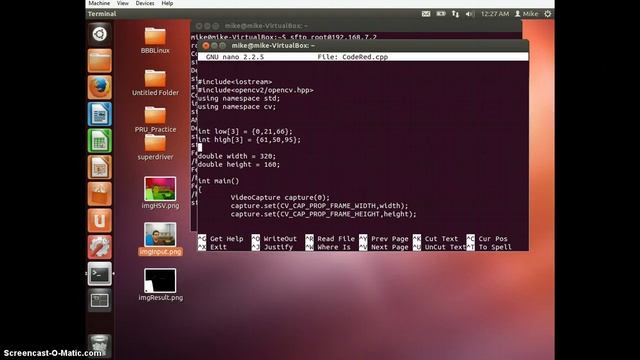The width and height of the screenshot is (640, 360).
Task: Open the network indicator in top panel
Action: pyautogui.click(x=456, y=14)
